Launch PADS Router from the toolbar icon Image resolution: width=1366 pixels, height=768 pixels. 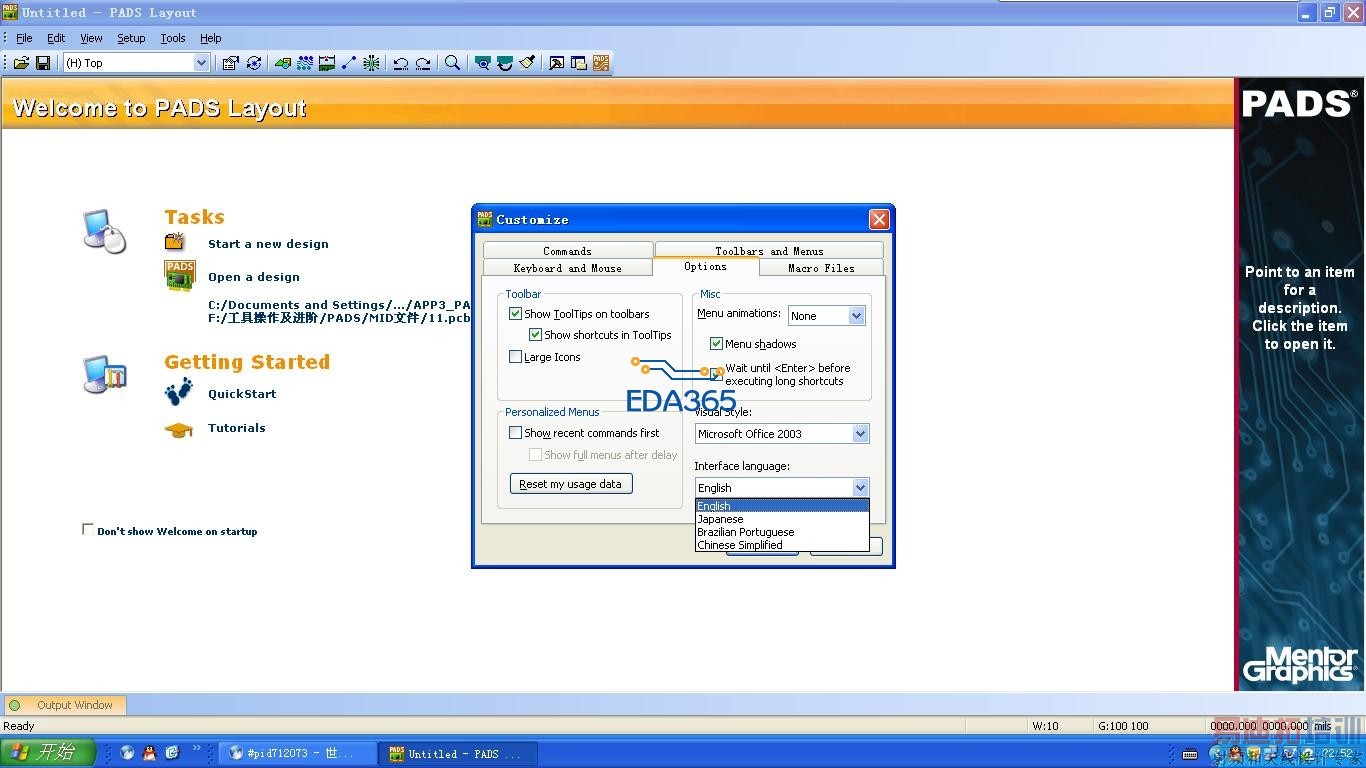click(x=601, y=63)
